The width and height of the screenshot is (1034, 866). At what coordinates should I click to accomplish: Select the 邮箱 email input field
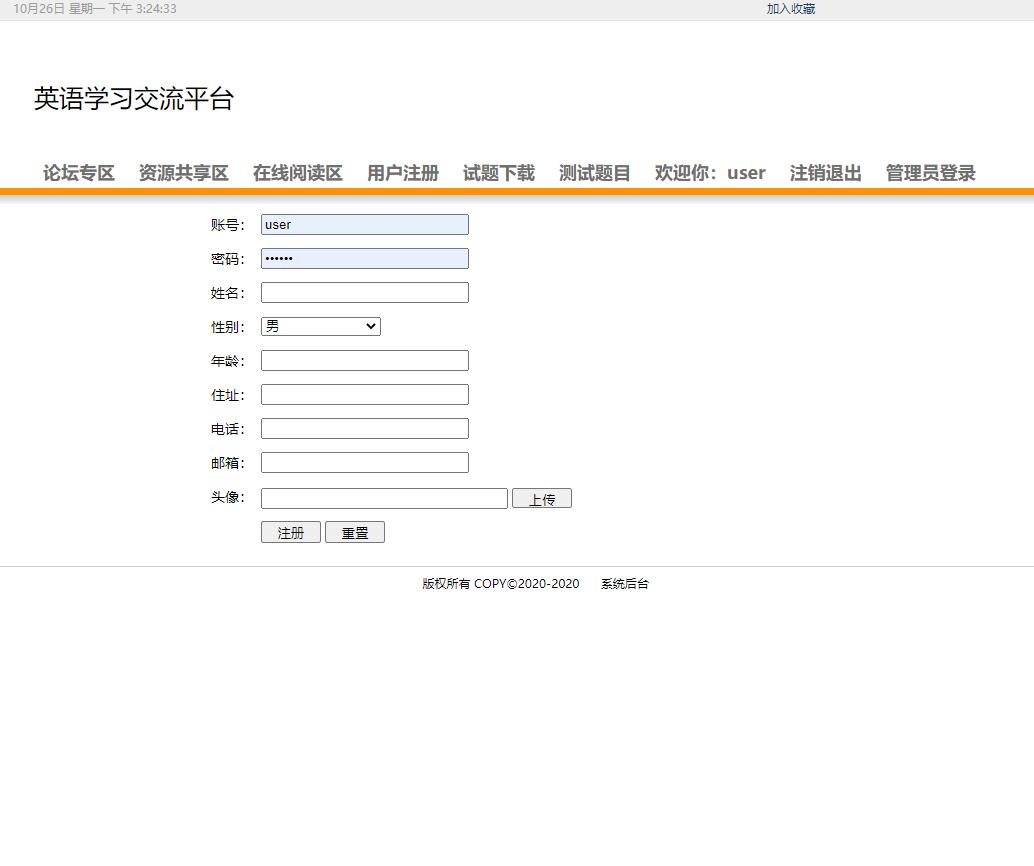[x=364, y=462]
